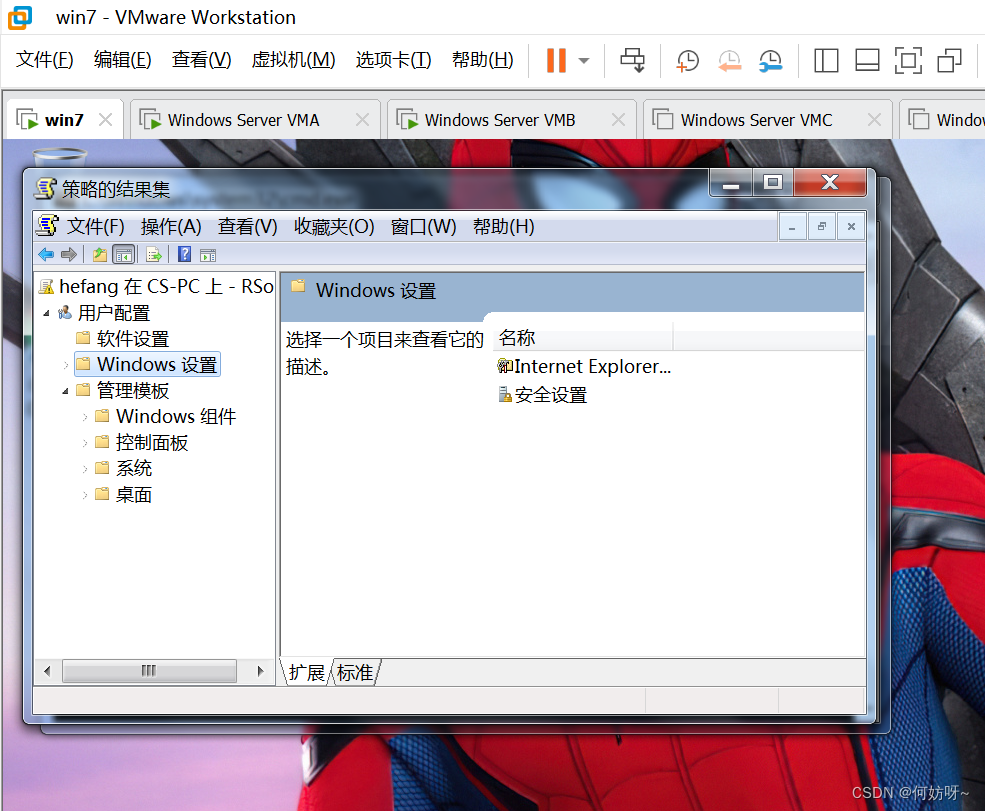
Task: Open the Recycle Bin on the desktop
Action: pyautogui.click(x=60, y=156)
